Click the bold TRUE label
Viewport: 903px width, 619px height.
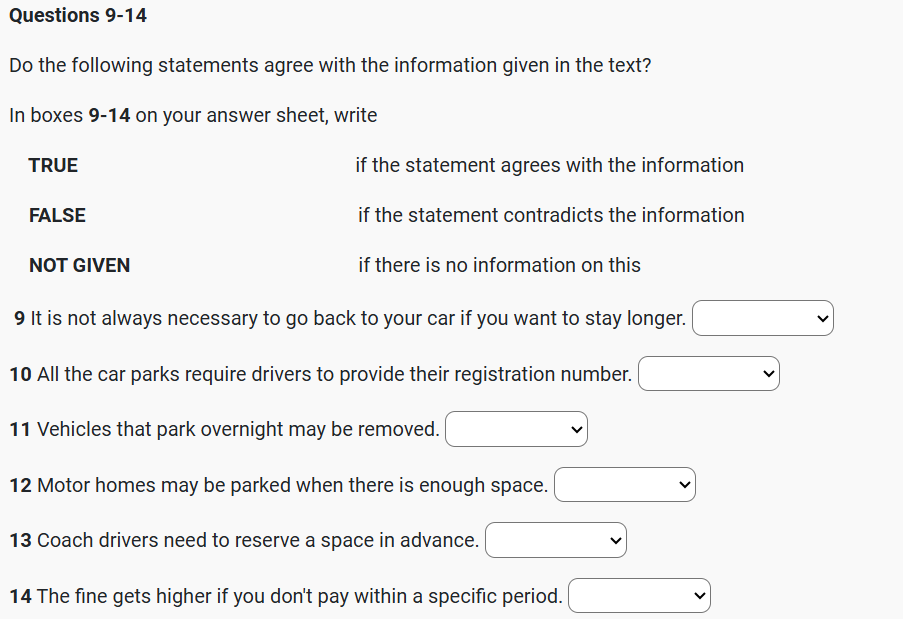pyautogui.click(x=53, y=165)
